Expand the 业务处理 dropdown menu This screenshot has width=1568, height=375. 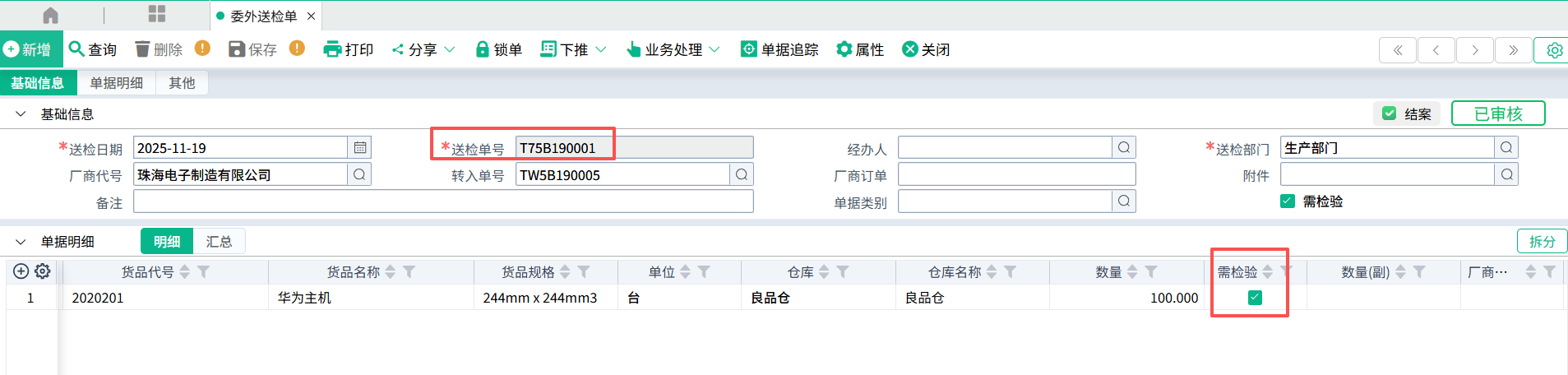coord(715,49)
